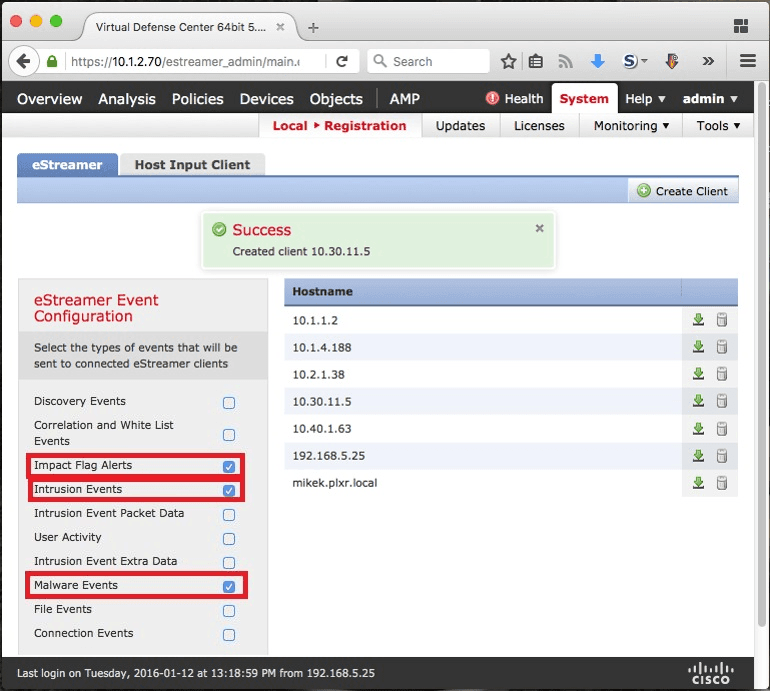Download certificate for client 10.1.1.2
The image size is (770, 691).
click(698, 320)
